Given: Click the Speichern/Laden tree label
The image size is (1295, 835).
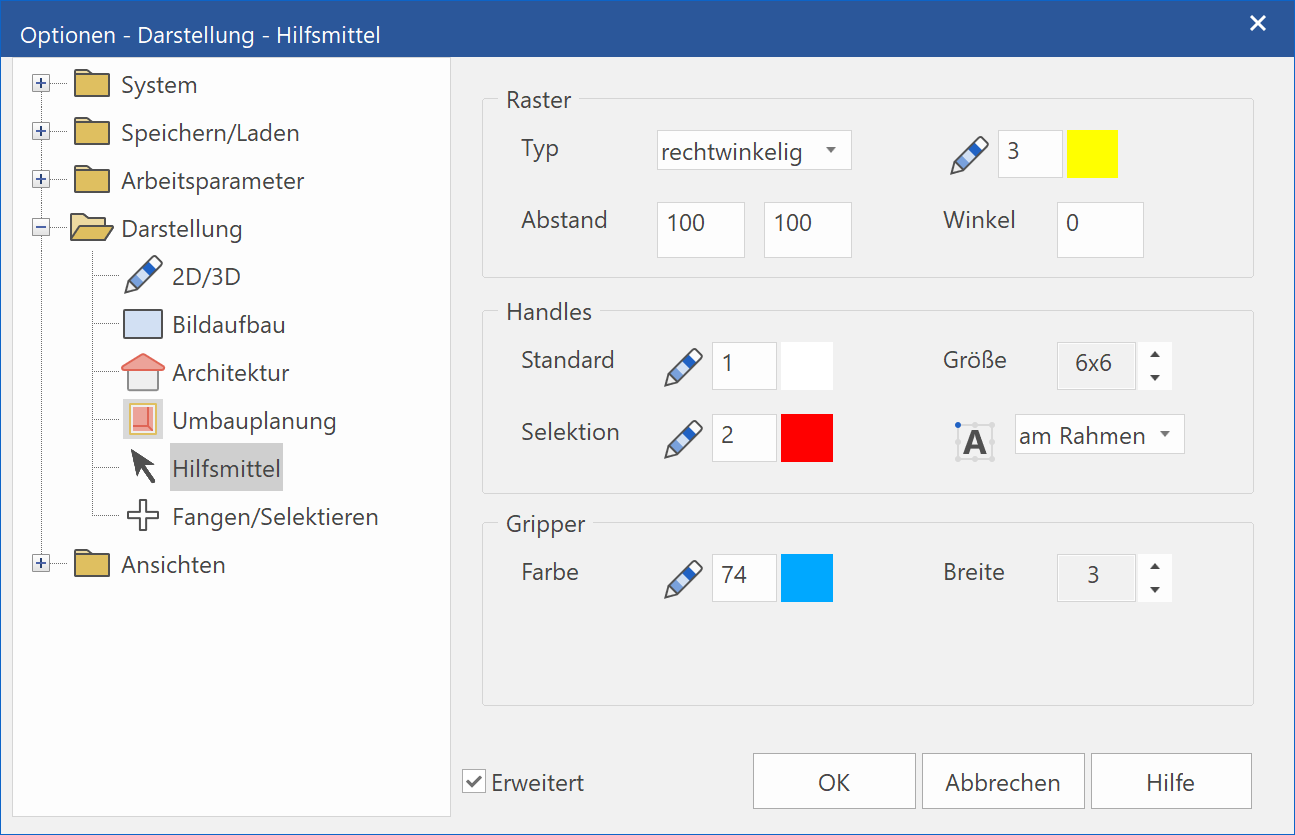Looking at the screenshot, I should pyautogui.click(x=210, y=133).
